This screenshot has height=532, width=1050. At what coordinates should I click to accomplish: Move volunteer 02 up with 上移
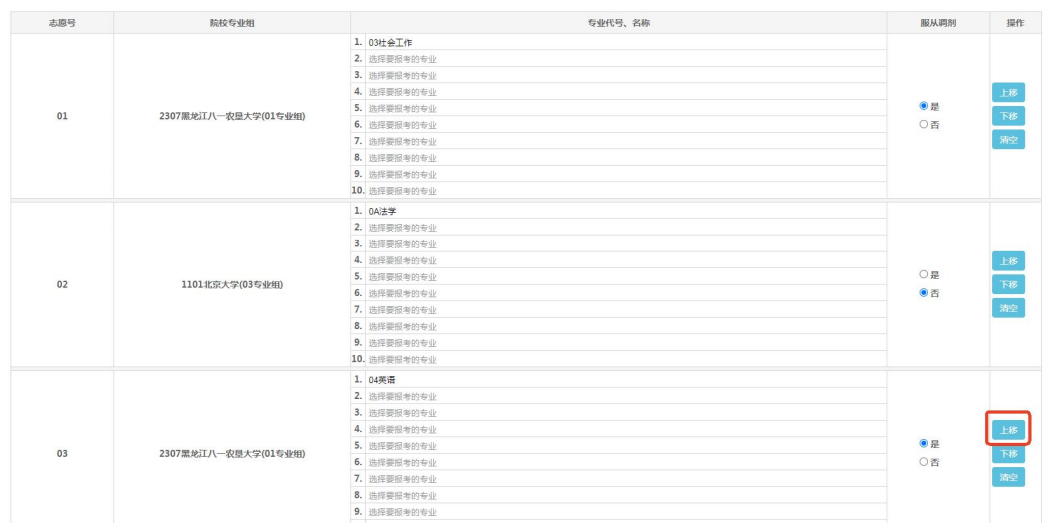click(x=1008, y=261)
